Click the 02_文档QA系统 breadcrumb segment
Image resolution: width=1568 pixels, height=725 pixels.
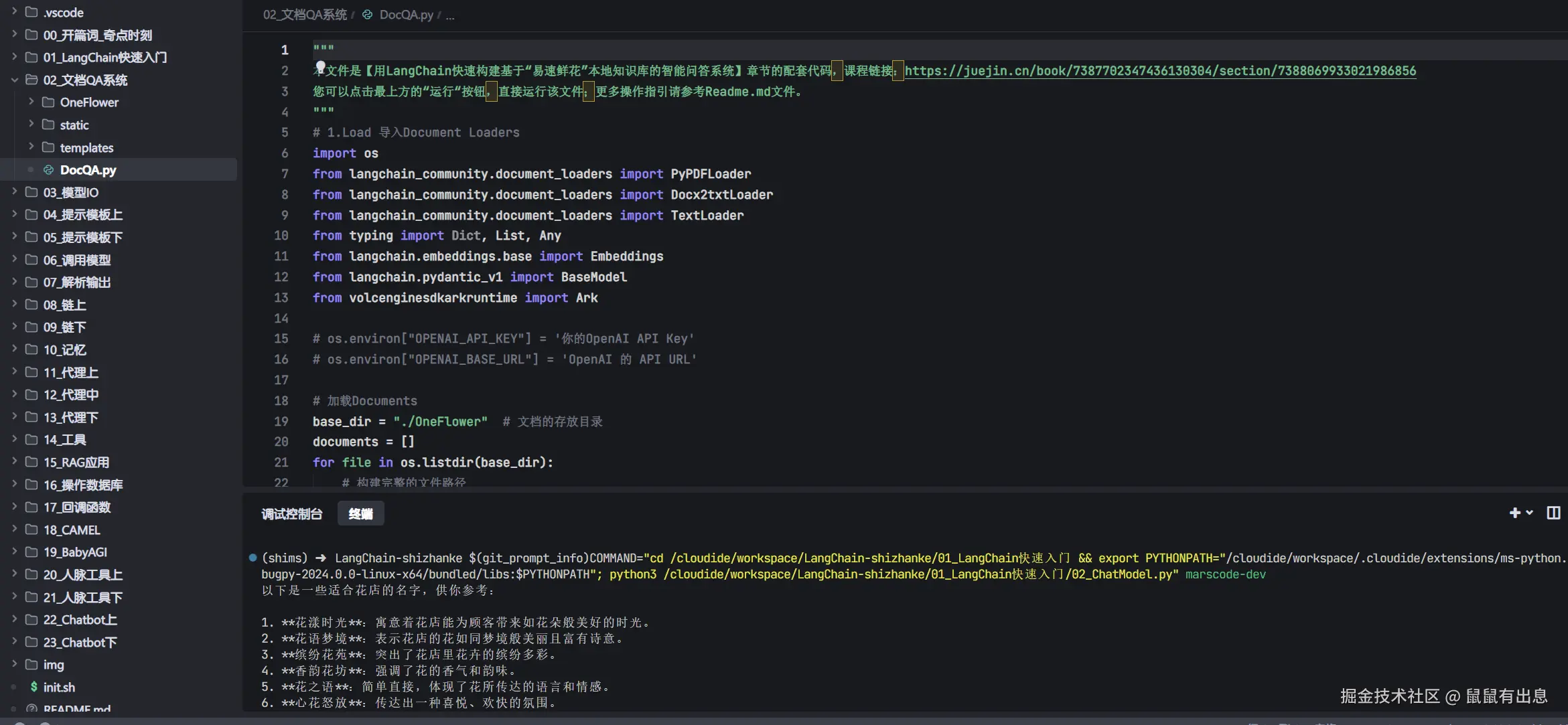click(305, 15)
